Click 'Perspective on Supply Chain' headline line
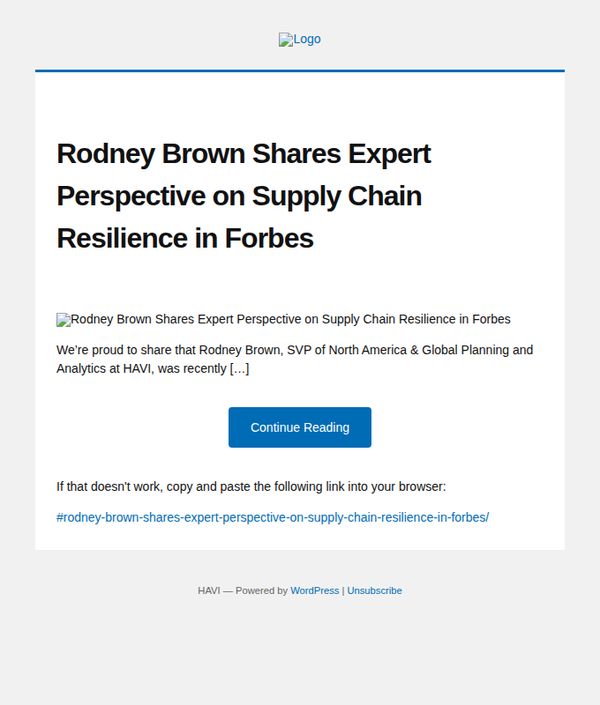Viewport: 600px width, 705px height. point(239,196)
